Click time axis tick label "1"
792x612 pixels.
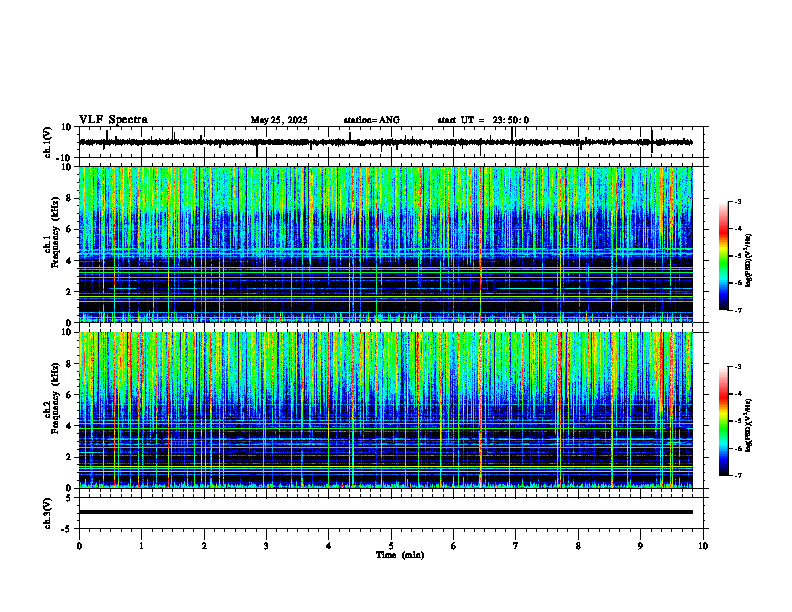click(141, 546)
